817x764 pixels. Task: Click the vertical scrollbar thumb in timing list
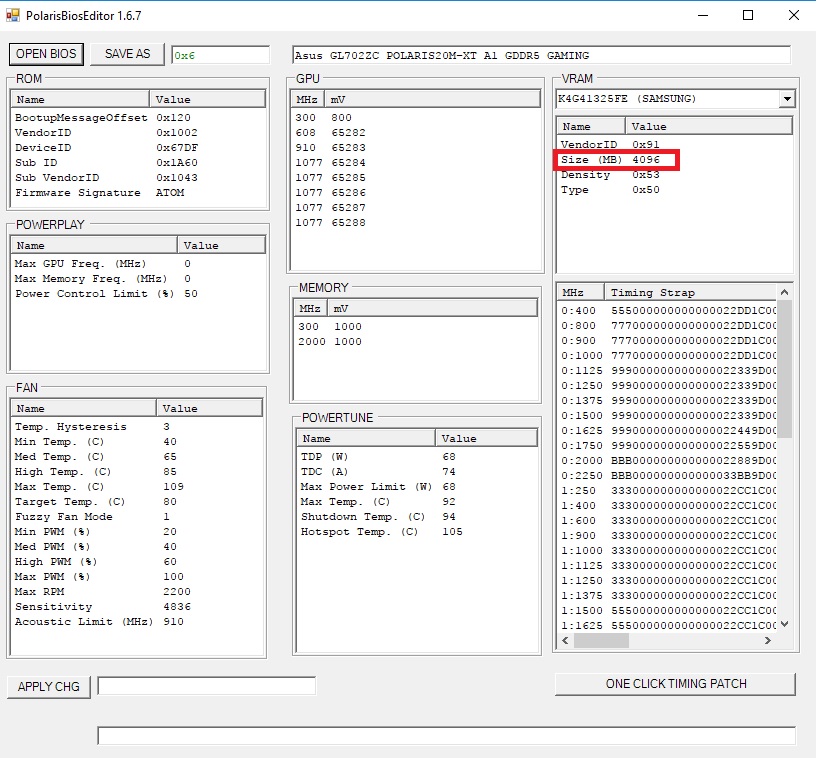tap(784, 369)
